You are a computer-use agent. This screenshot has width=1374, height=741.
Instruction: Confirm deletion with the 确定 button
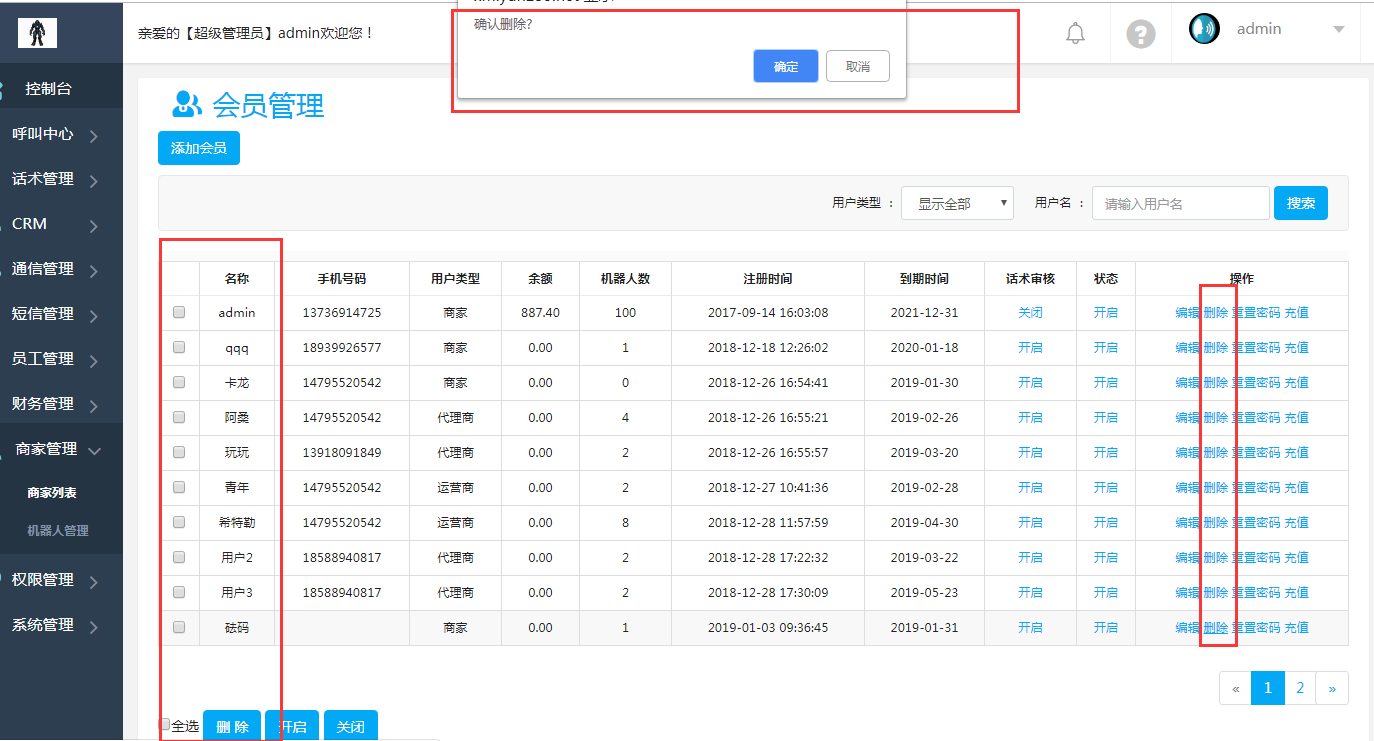[786, 67]
